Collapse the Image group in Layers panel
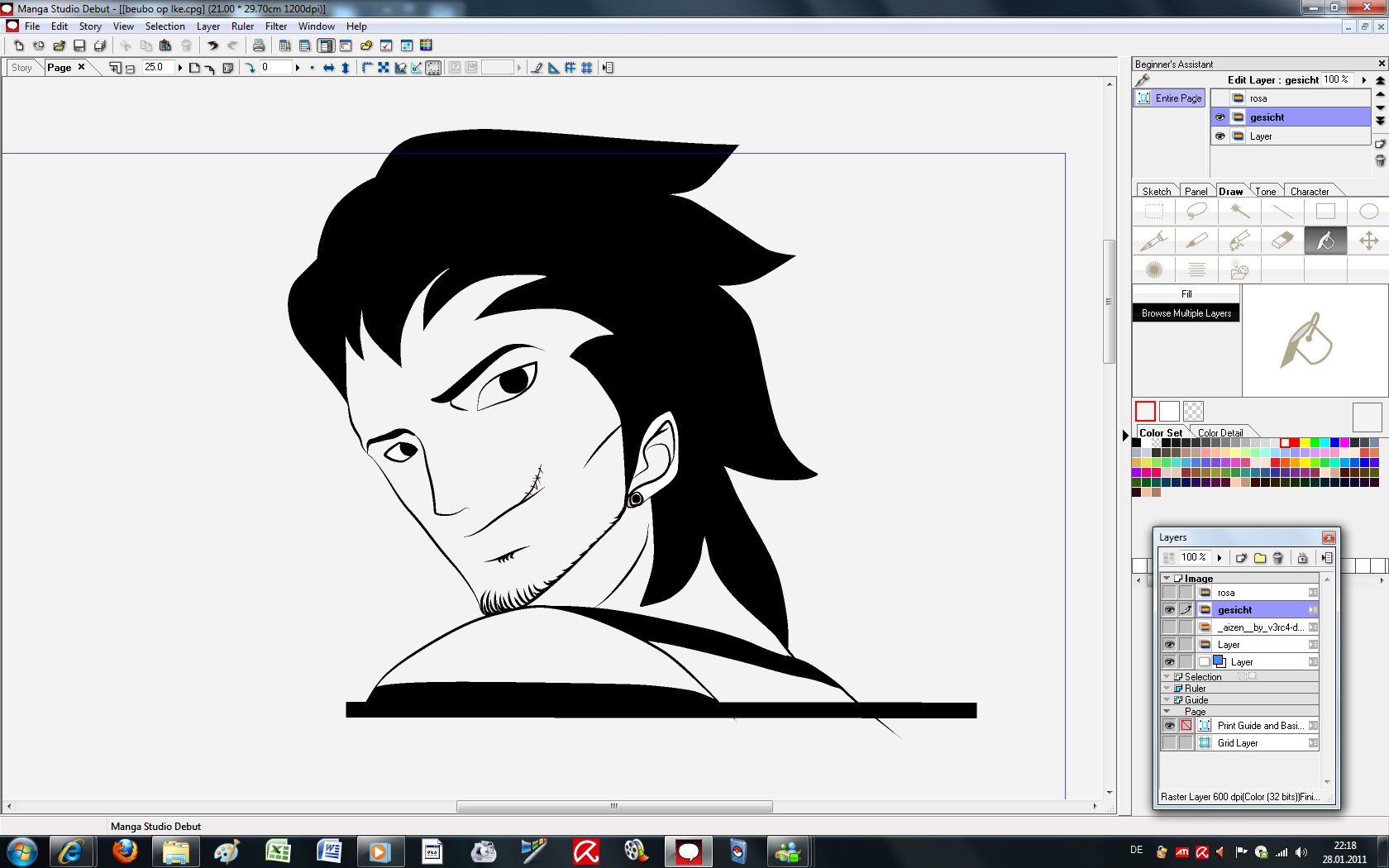Viewport: 1389px width, 868px height. click(x=1167, y=579)
